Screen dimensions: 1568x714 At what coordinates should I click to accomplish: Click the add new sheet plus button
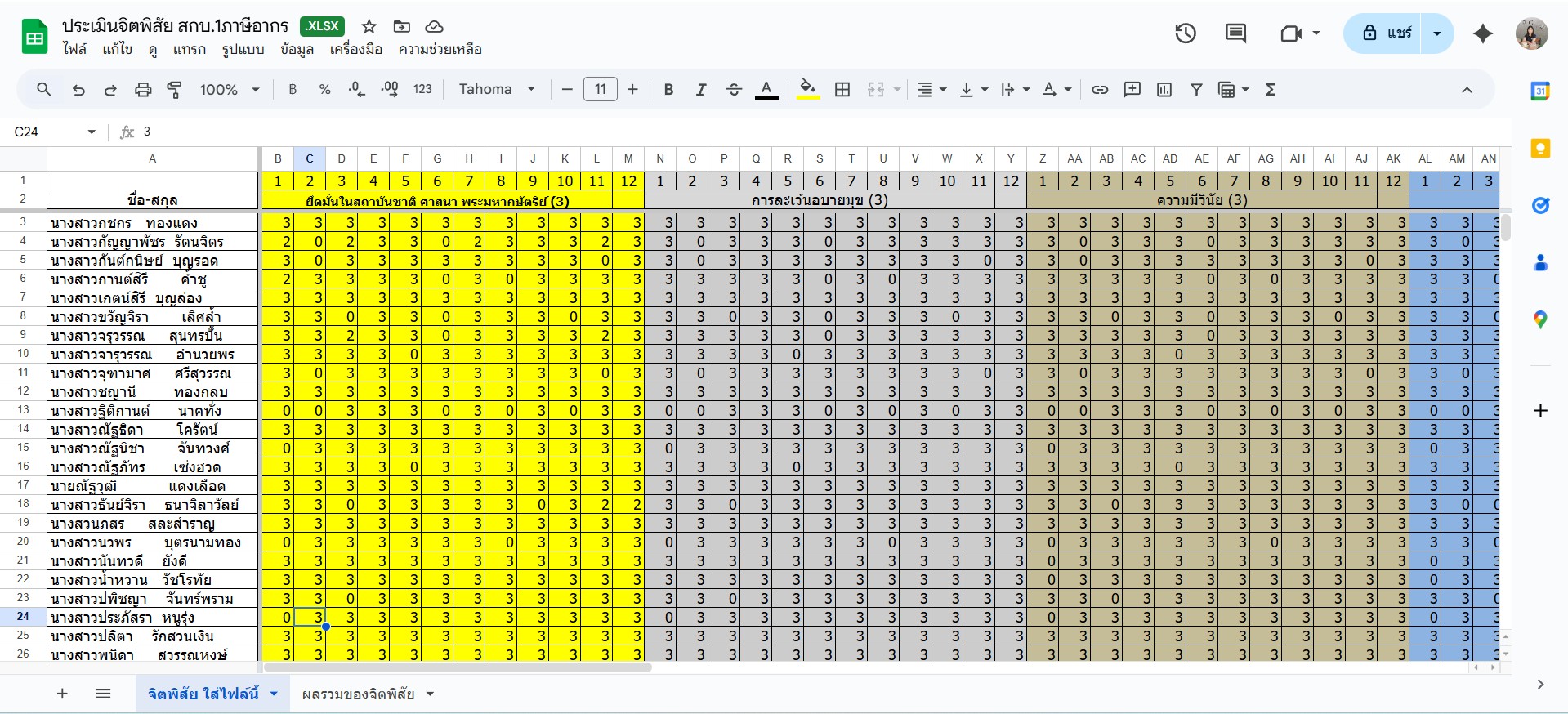click(62, 694)
